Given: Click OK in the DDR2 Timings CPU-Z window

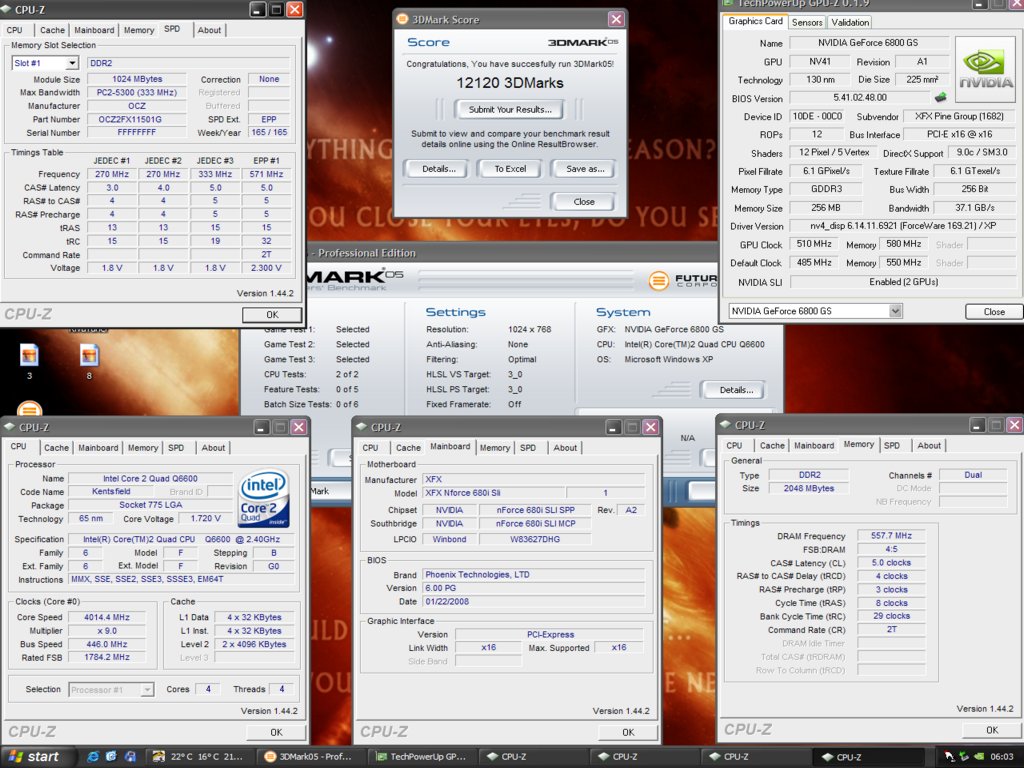Looking at the screenshot, I should point(991,730).
